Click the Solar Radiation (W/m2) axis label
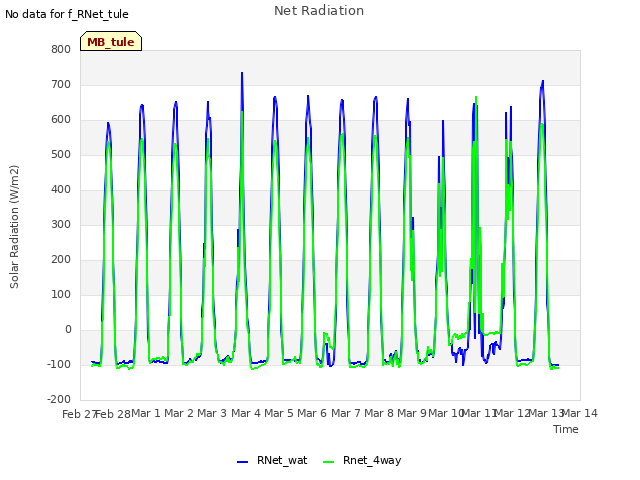 point(14,227)
